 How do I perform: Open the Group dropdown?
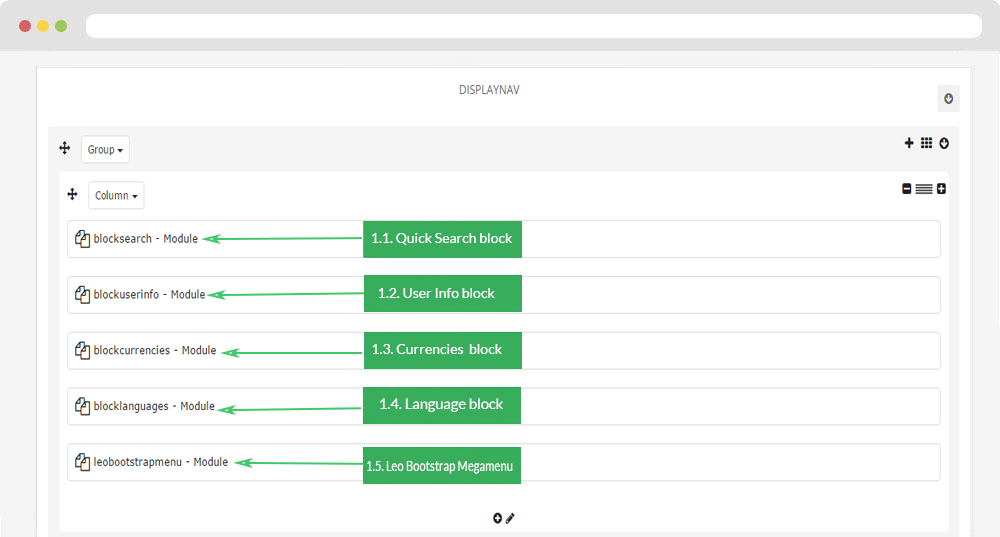click(x=105, y=149)
